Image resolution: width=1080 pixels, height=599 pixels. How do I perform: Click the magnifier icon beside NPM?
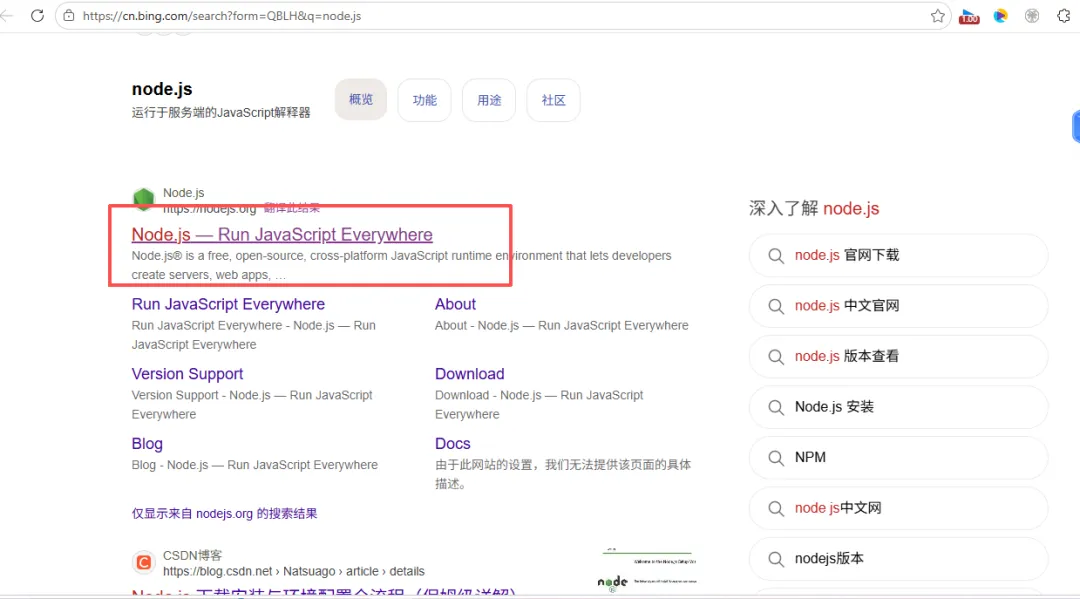pyautogui.click(x=776, y=458)
